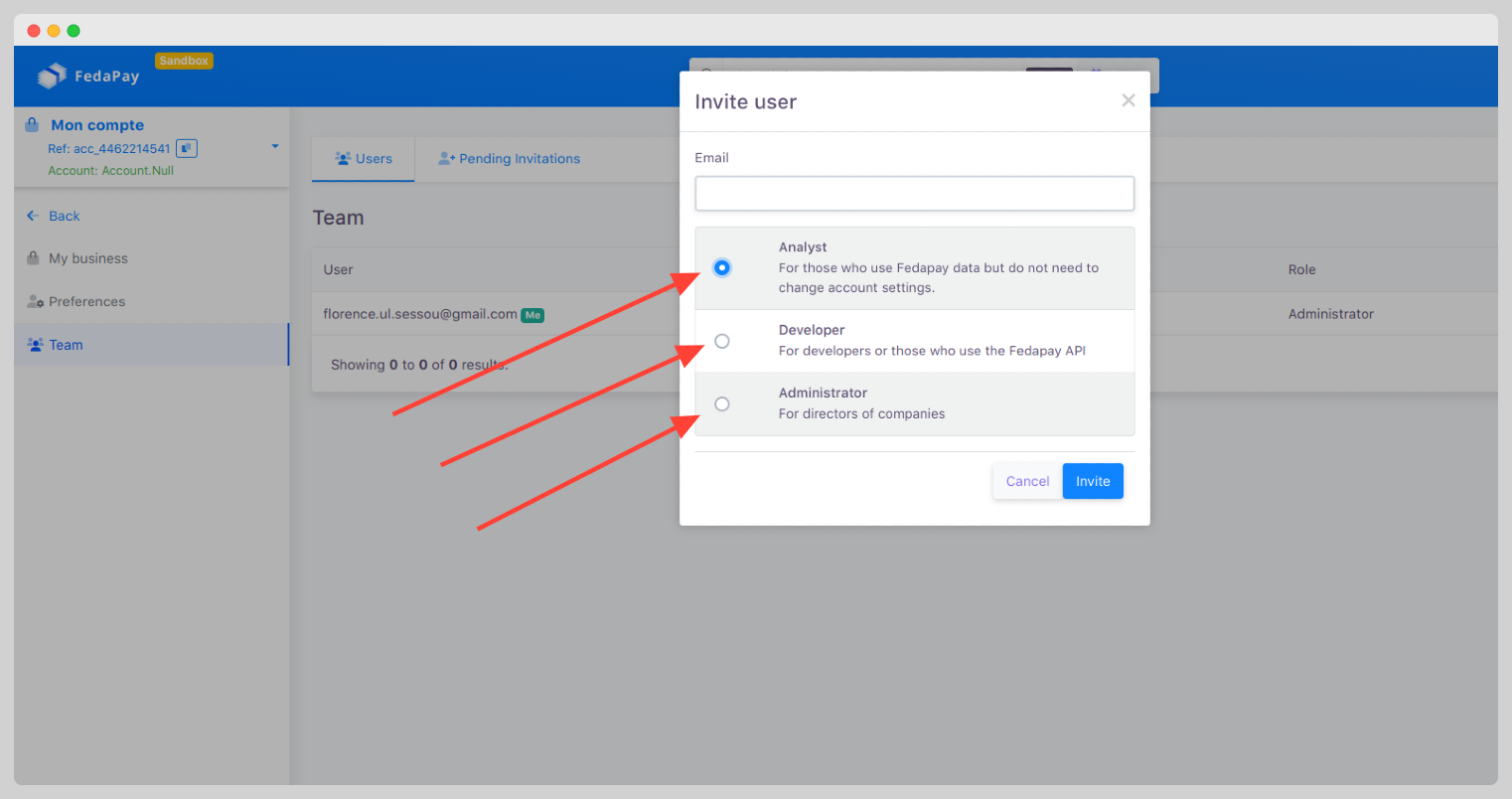The width and height of the screenshot is (1512, 799).
Task: Click the Developer role label
Action: [812, 330]
